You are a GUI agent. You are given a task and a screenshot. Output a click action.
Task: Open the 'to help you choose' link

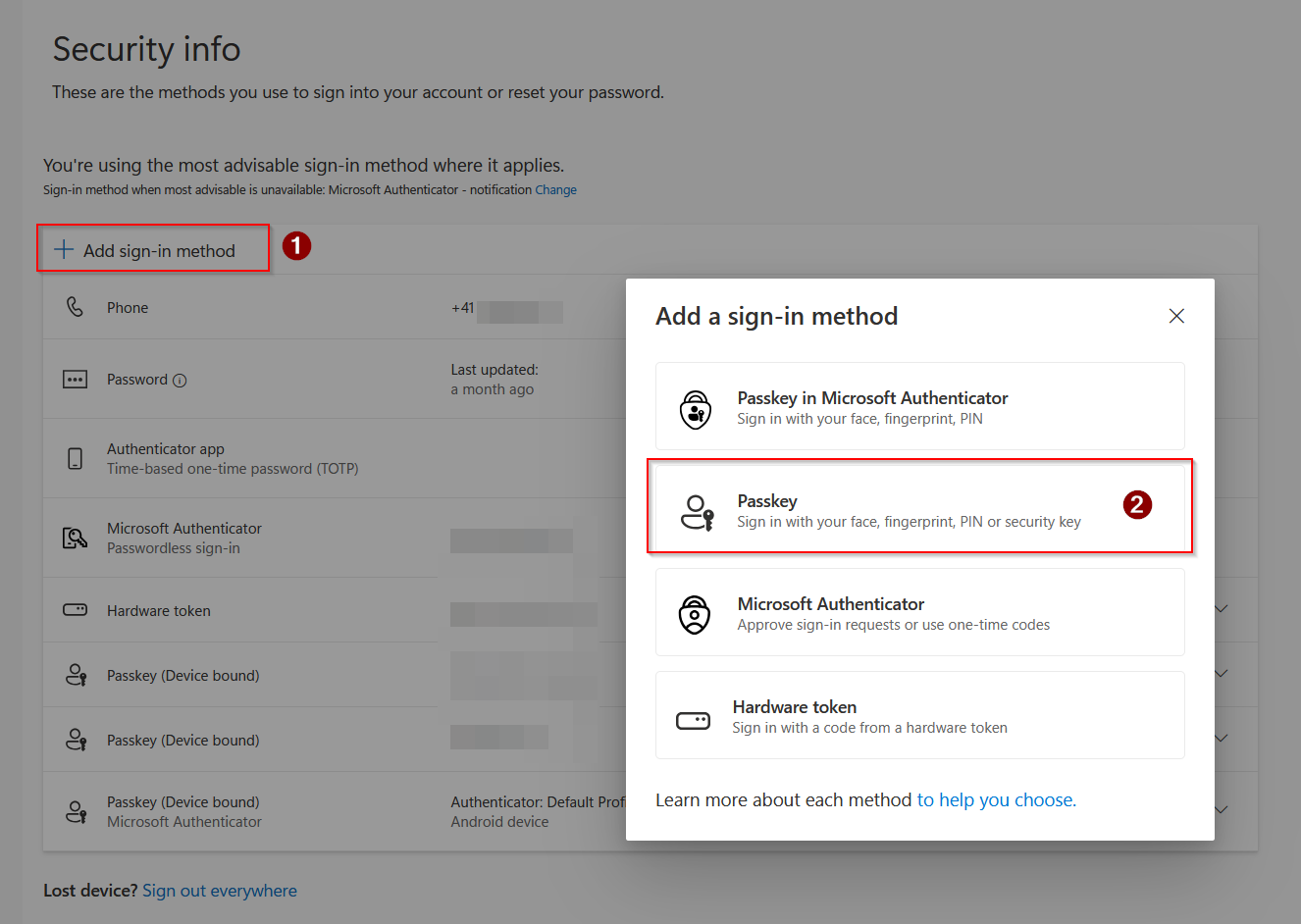(997, 800)
